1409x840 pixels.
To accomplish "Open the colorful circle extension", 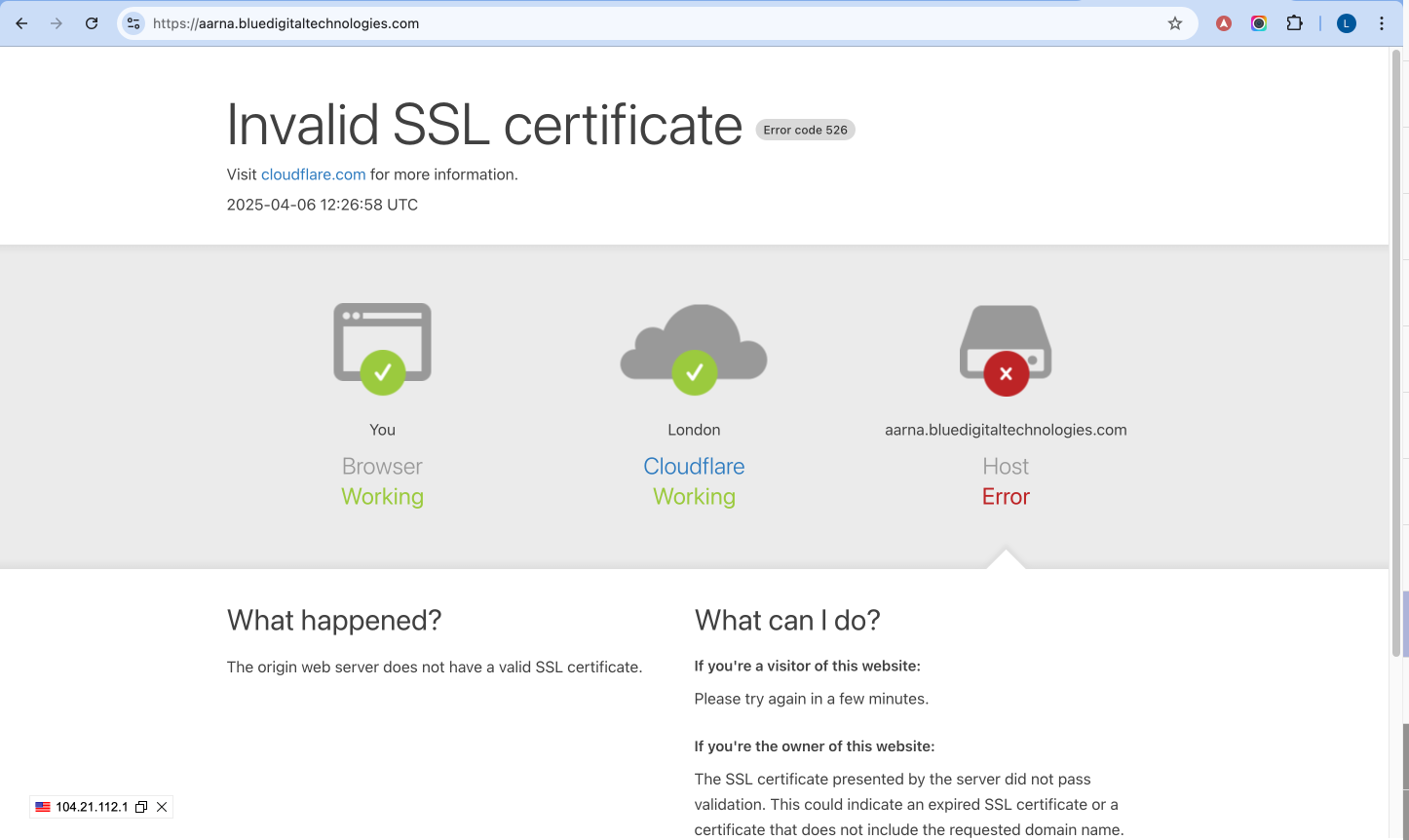I will coord(1259,23).
